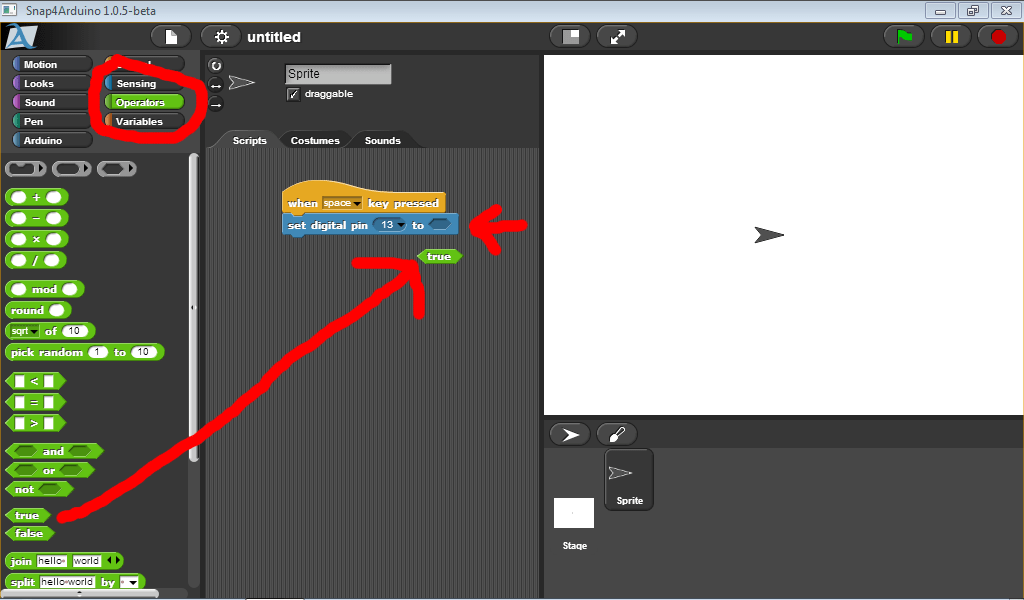1024x600 pixels.
Task: Set rotation style to don't rotate
Action: pyautogui.click(x=216, y=104)
